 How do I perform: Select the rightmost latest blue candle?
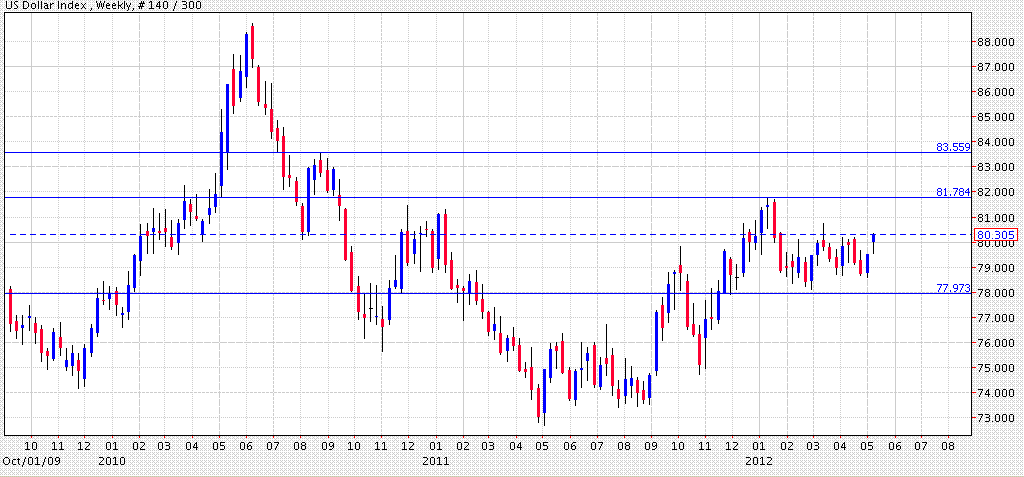tap(873, 238)
